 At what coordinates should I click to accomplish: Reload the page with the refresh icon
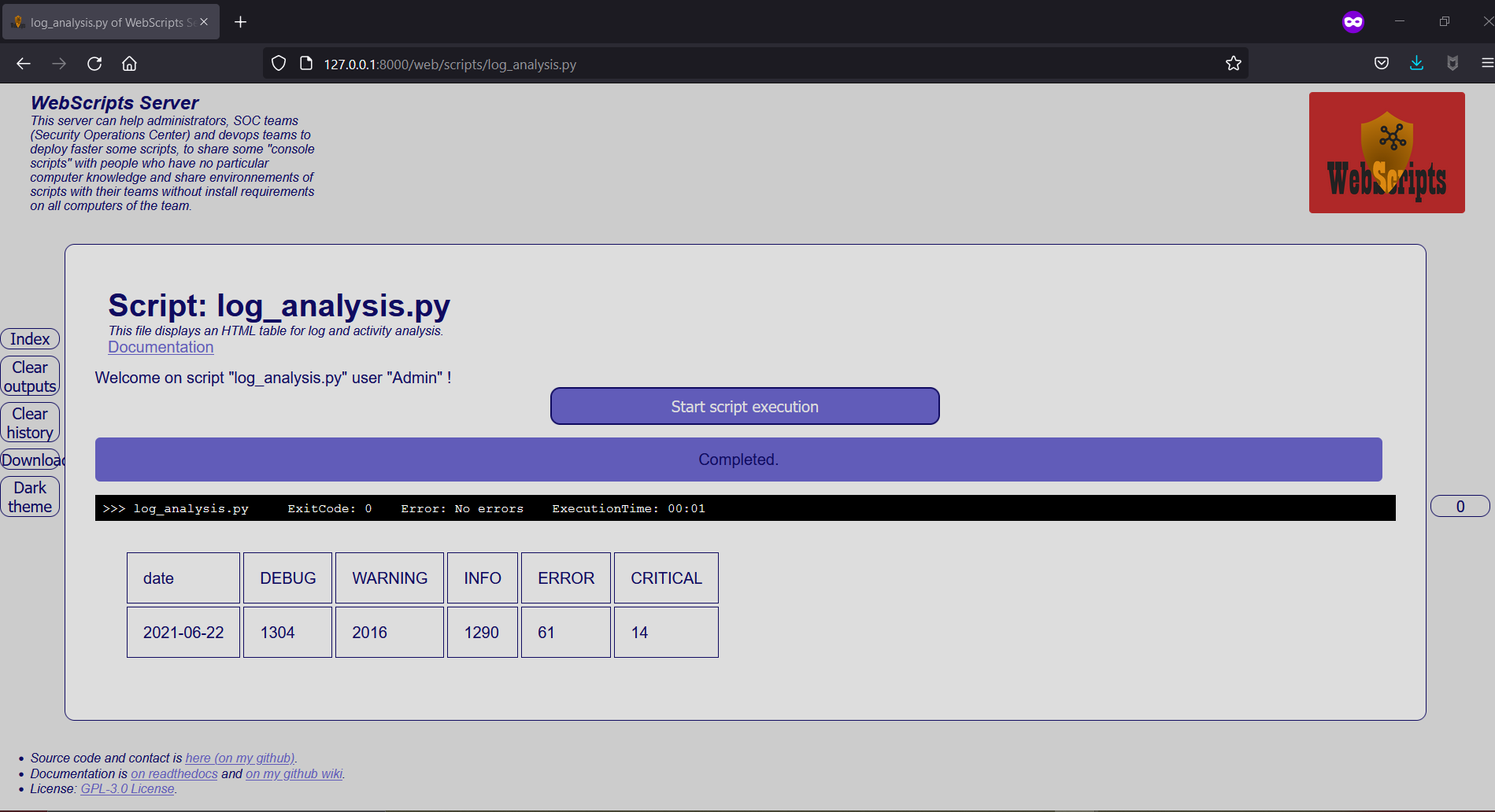pos(94,63)
